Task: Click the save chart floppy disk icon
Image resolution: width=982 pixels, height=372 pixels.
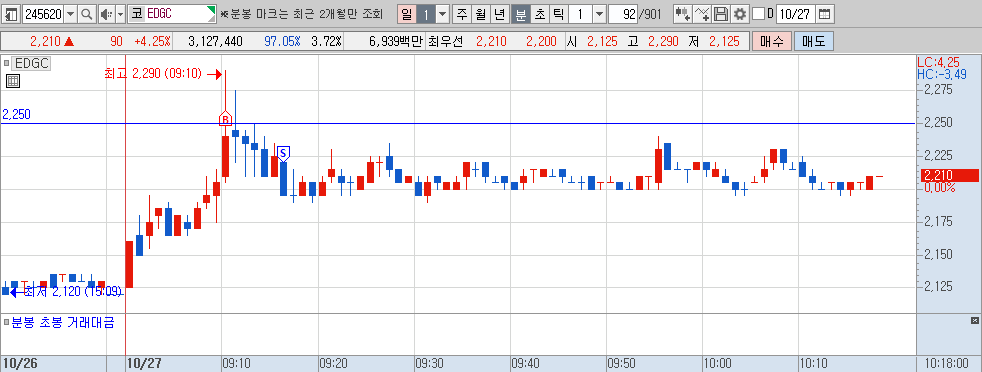Action: [x=721, y=13]
